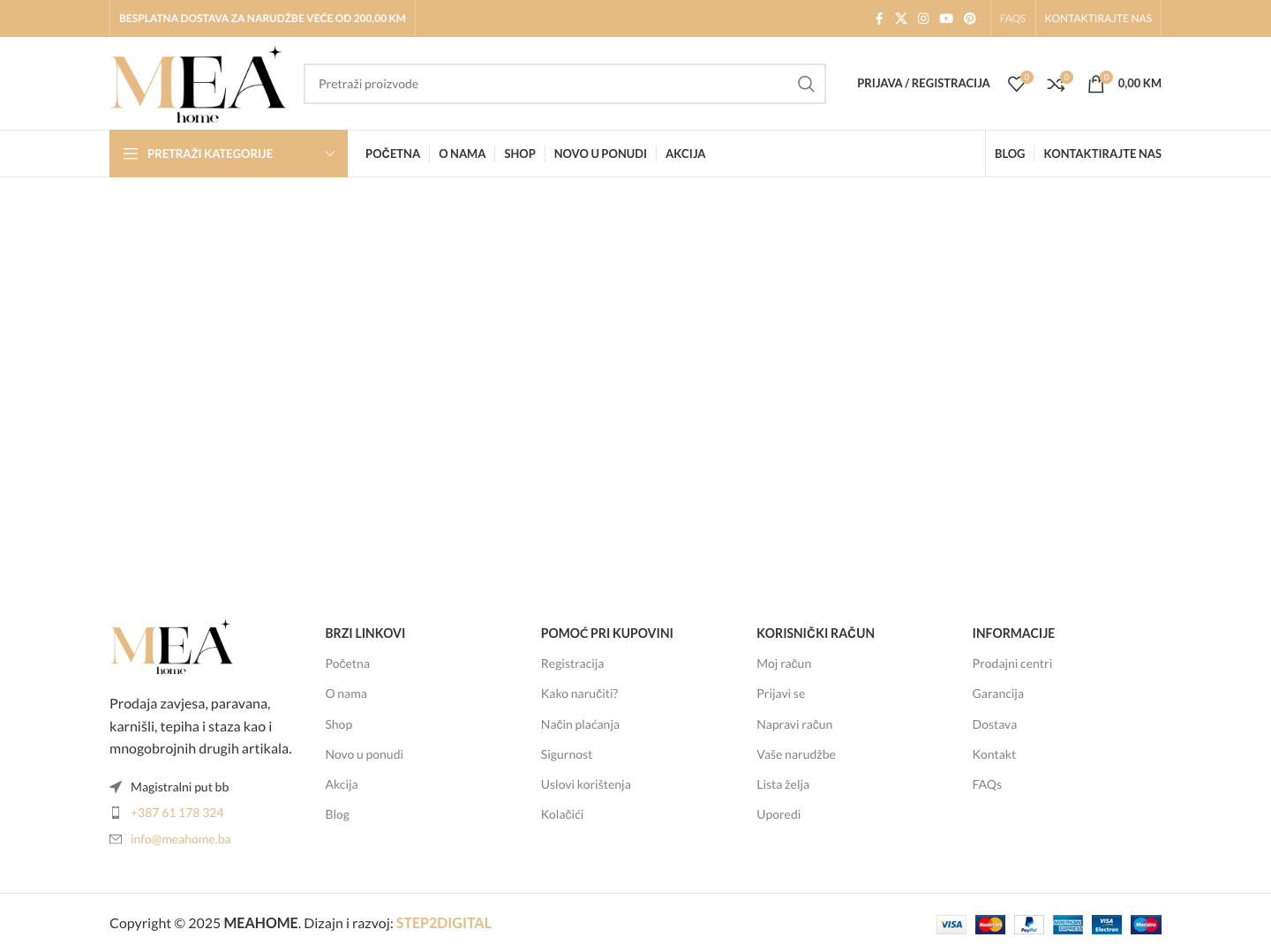Viewport: 1271px width, 952px height.
Task: Open the X (Twitter) social icon
Action: coord(901,19)
